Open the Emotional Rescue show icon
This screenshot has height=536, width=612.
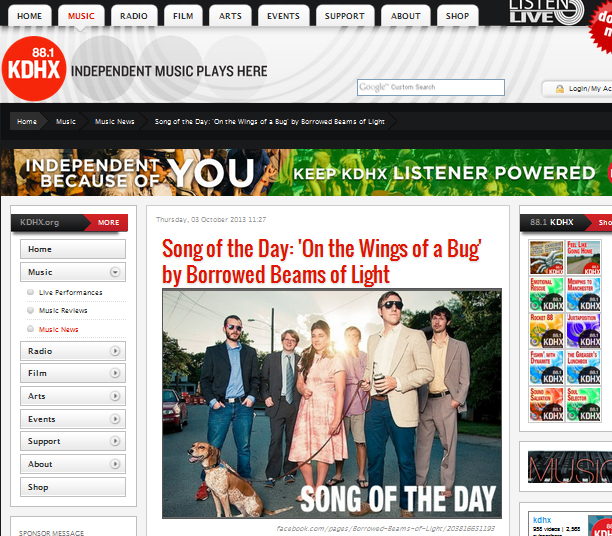coord(546,294)
